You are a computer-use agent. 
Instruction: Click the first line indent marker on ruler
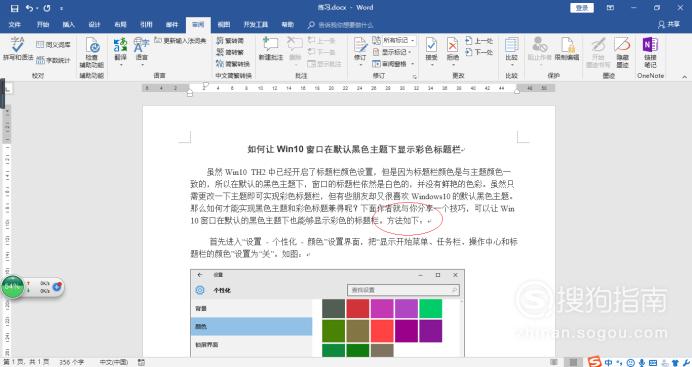click(x=205, y=85)
